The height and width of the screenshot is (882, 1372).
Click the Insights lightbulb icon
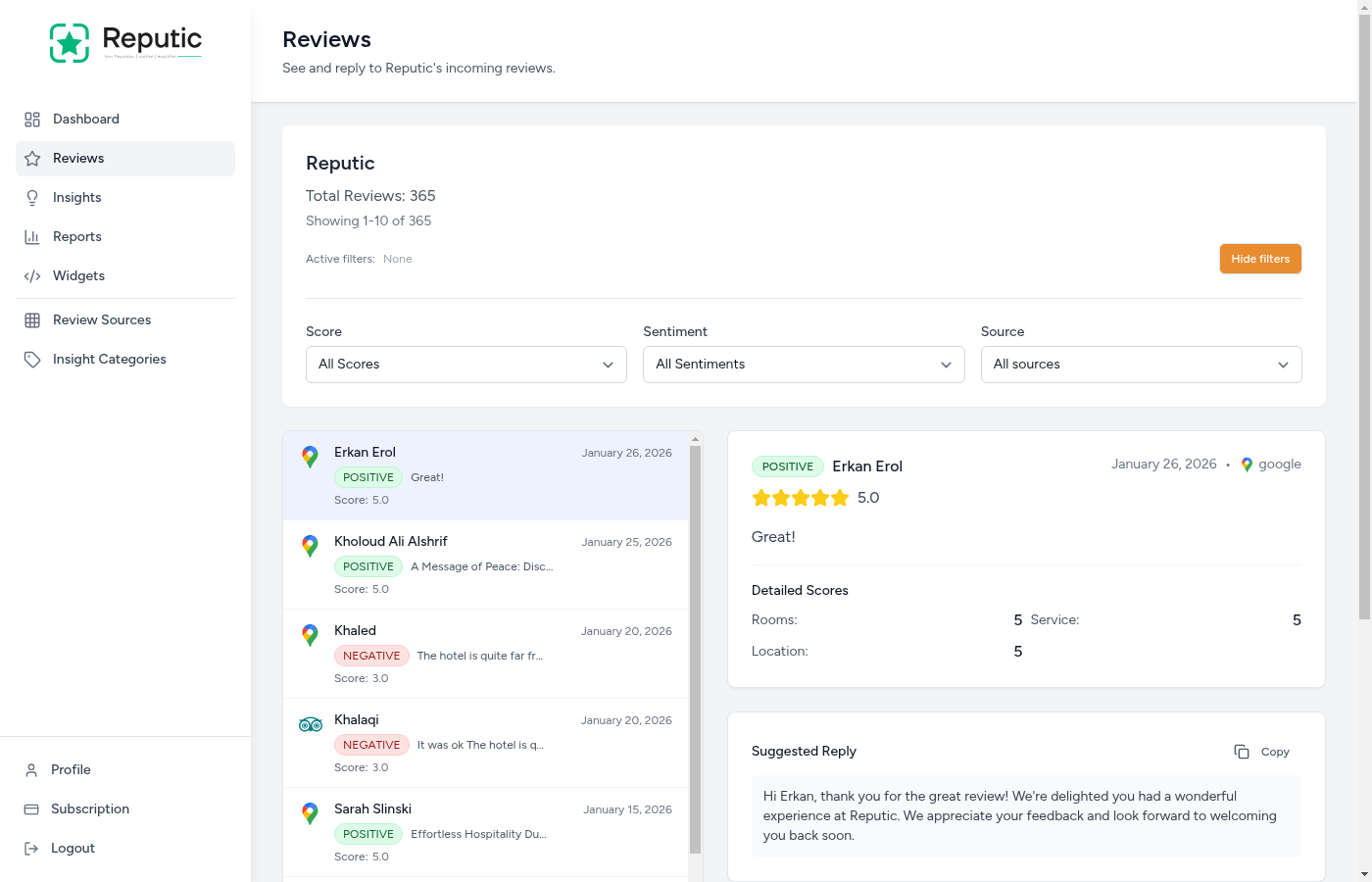coord(32,197)
